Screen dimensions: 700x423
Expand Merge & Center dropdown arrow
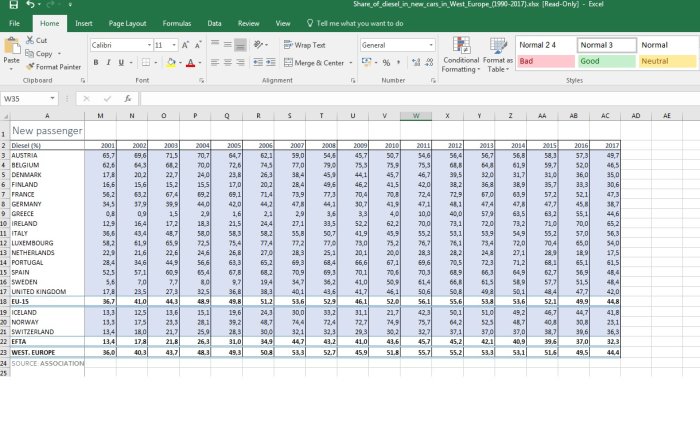tap(350, 63)
